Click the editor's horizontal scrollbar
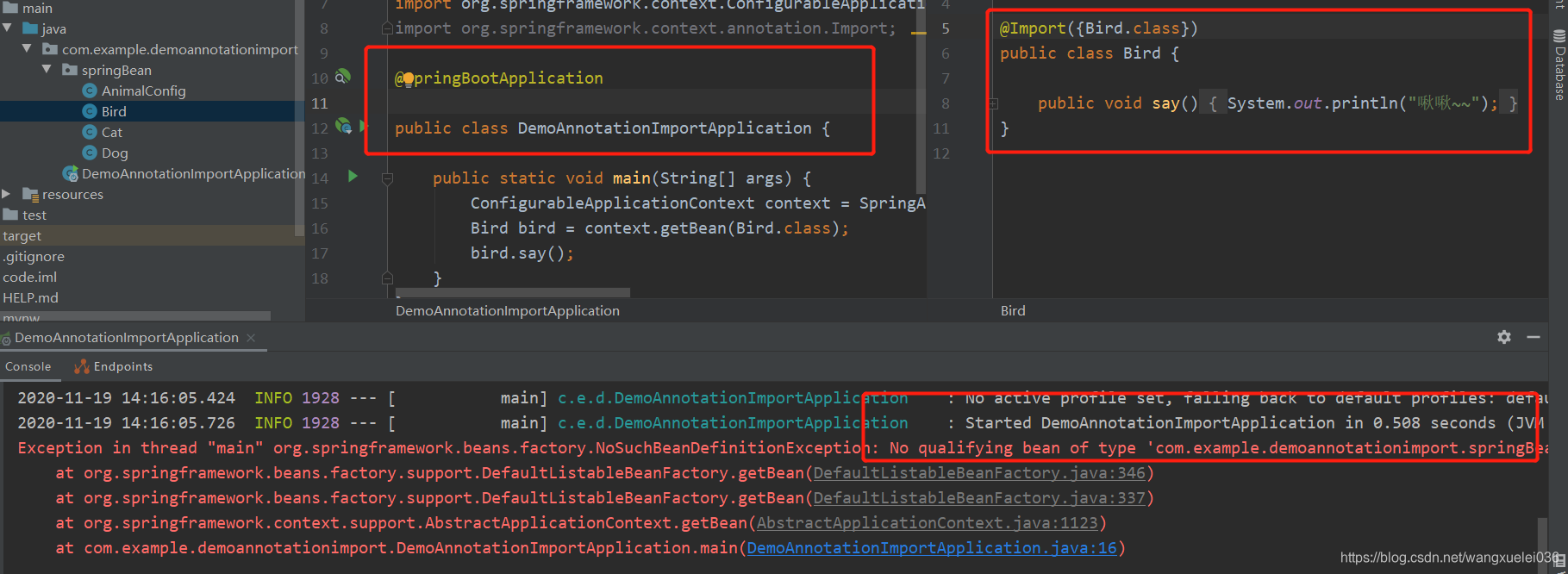1568x574 pixels. [x=513, y=293]
